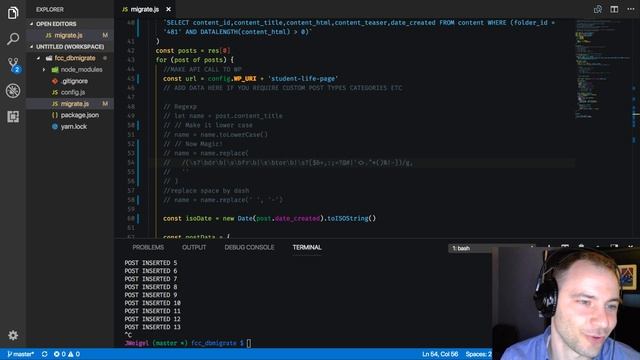Screen dimensions: 640x360
Task: Open More Actions ellipsis in editor title
Action: pyautogui.click(x=631, y=9)
